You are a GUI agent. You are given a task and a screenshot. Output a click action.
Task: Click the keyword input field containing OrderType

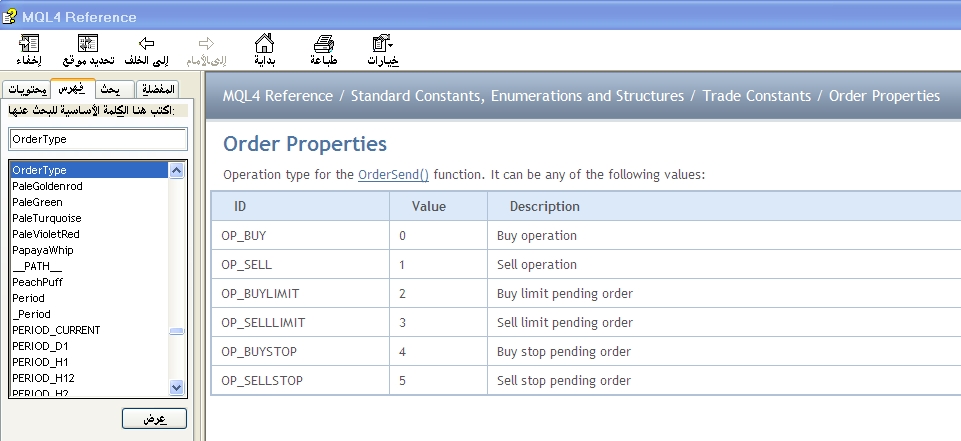(x=98, y=139)
